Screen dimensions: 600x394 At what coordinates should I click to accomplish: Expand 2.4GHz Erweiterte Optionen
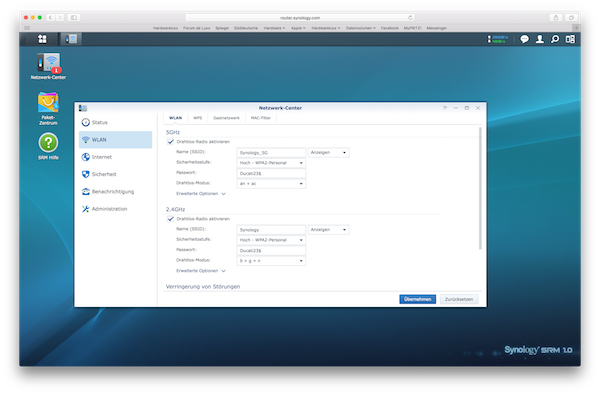201,271
